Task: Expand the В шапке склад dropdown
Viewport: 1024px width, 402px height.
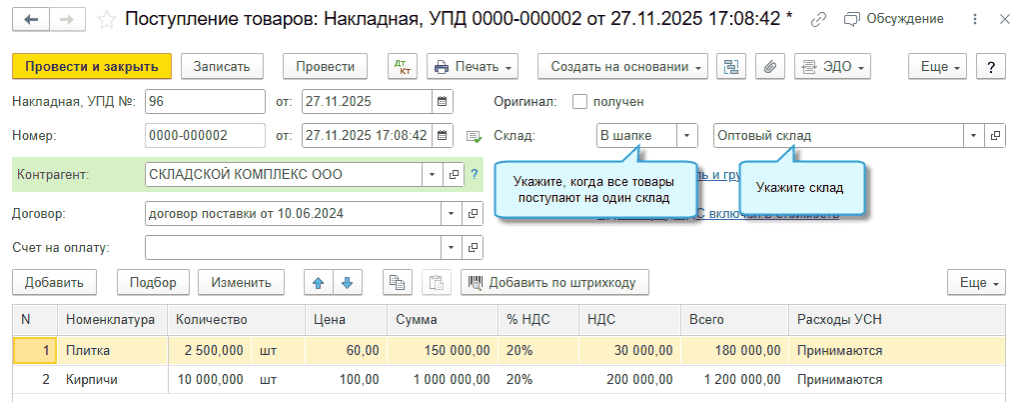Action: point(687,135)
